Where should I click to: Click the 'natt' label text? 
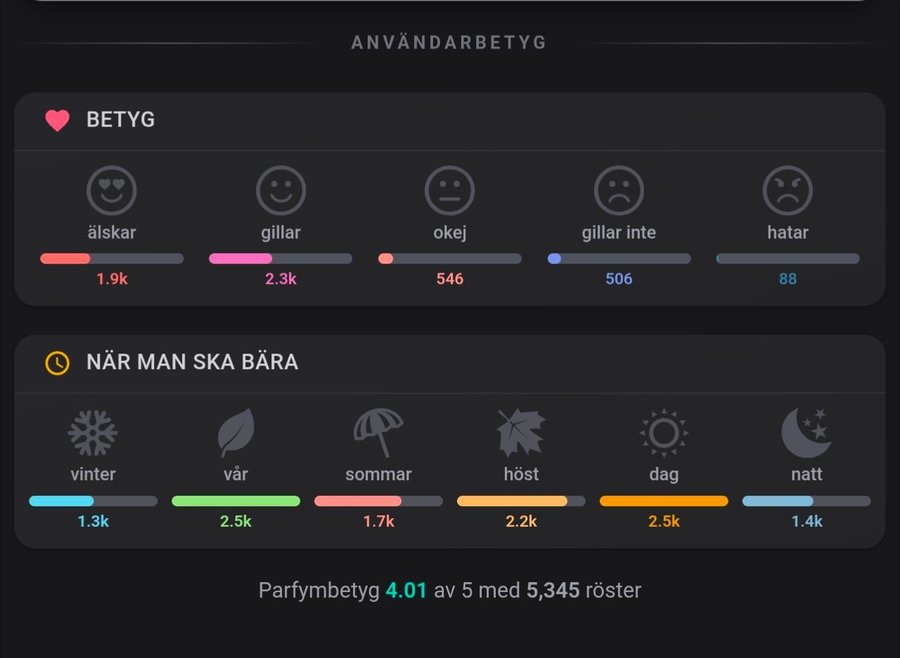pyautogui.click(x=806, y=474)
